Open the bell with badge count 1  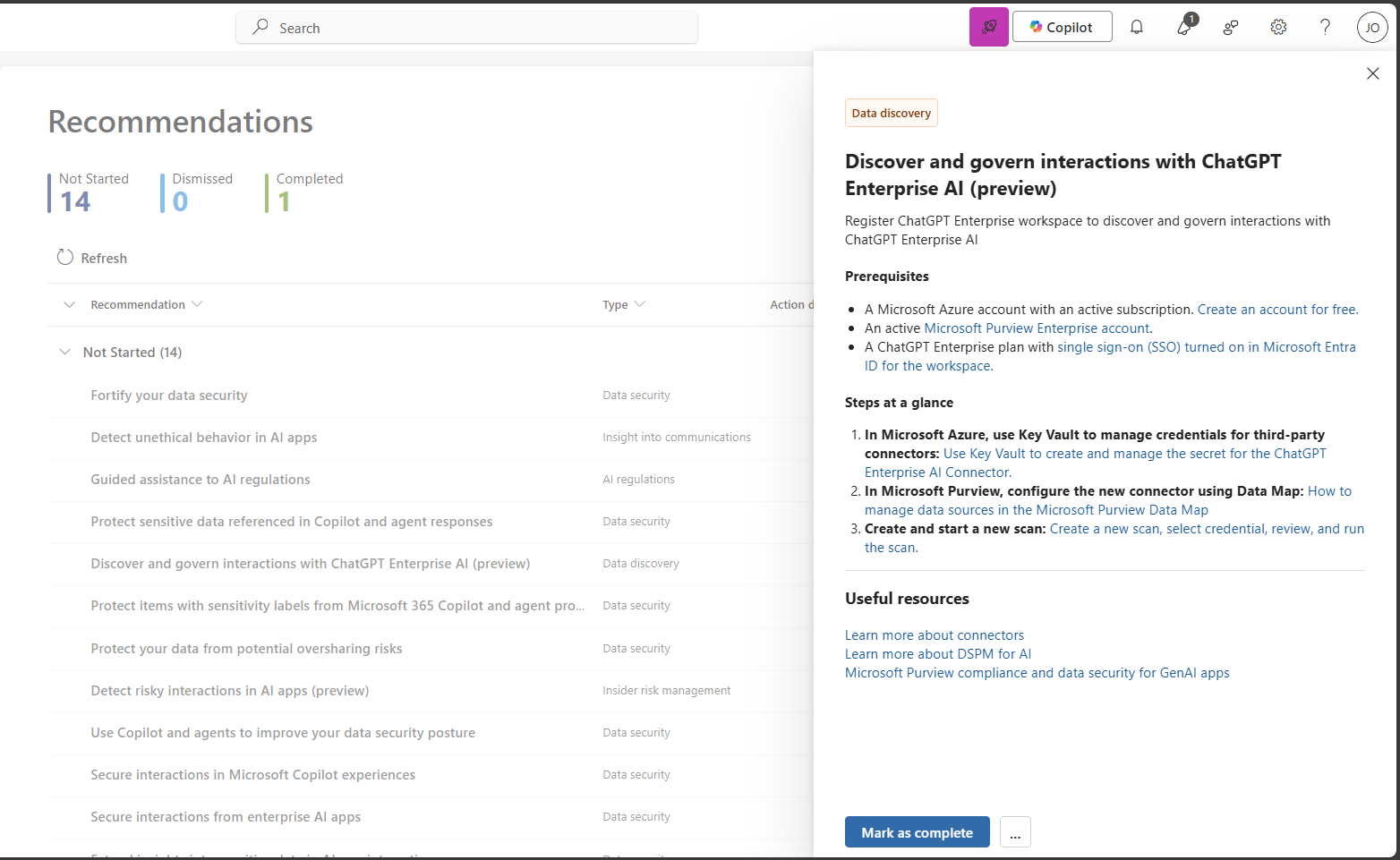click(x=1185, y=27)
